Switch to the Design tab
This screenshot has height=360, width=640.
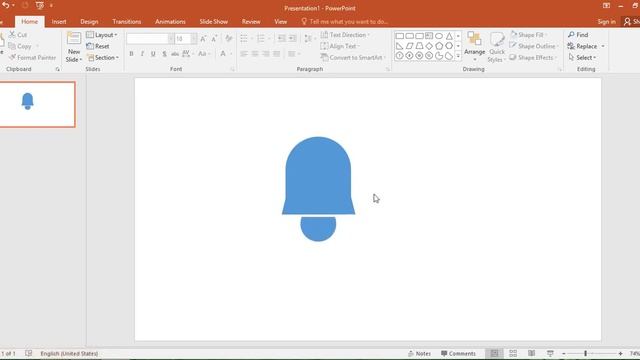(x=89, y=22)
